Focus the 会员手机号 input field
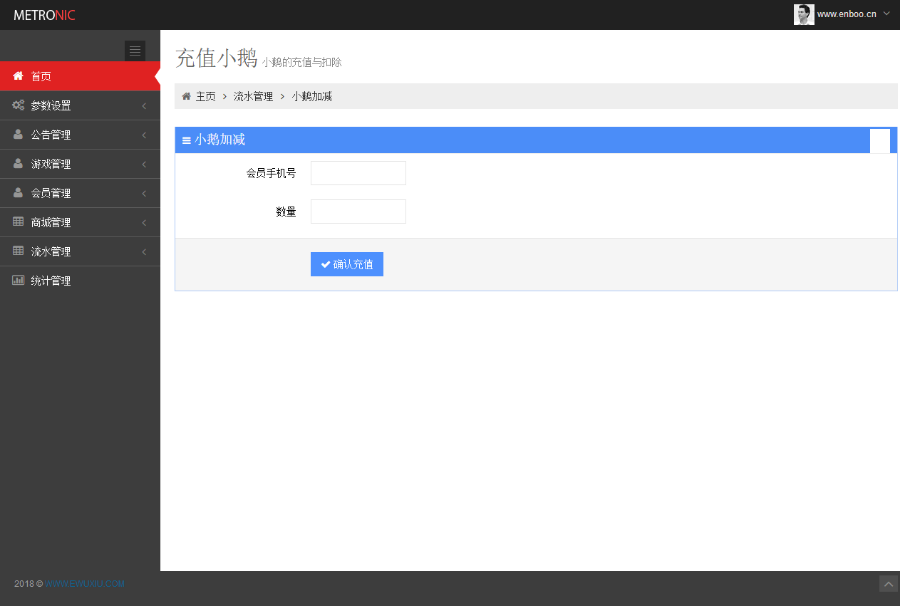 coord(358,173)
